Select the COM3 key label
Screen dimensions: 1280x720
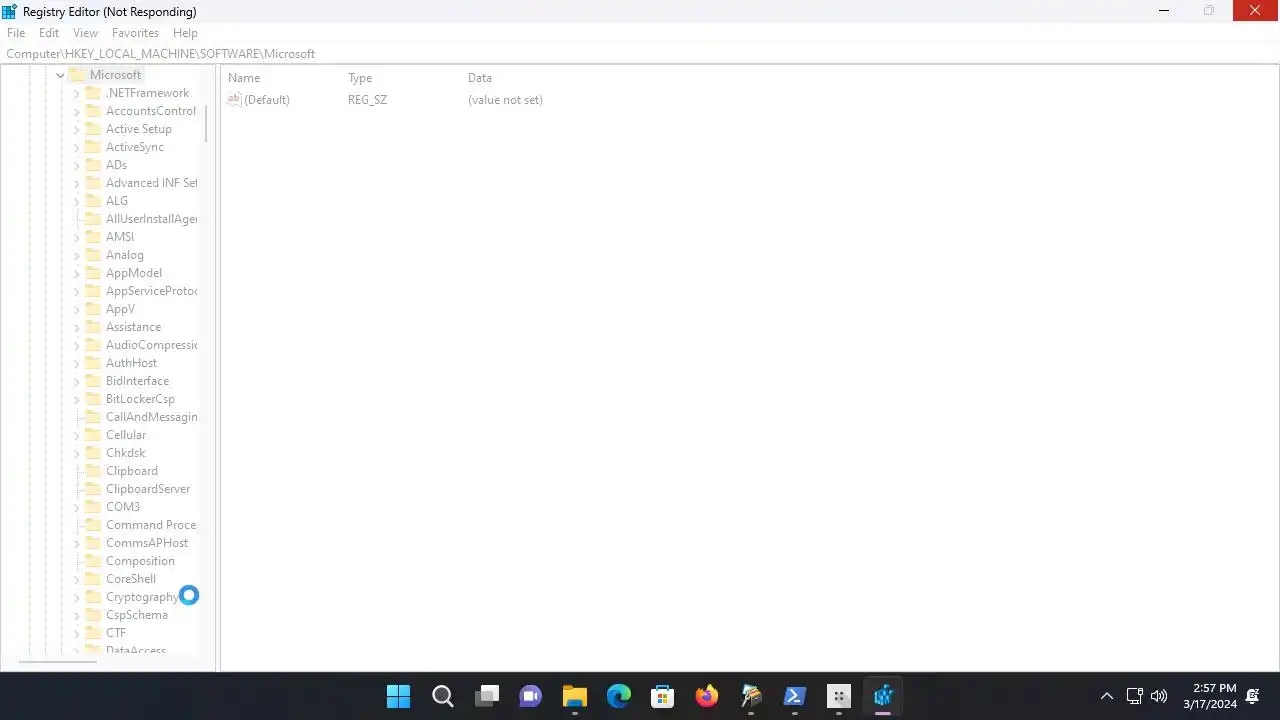point(123,507)
